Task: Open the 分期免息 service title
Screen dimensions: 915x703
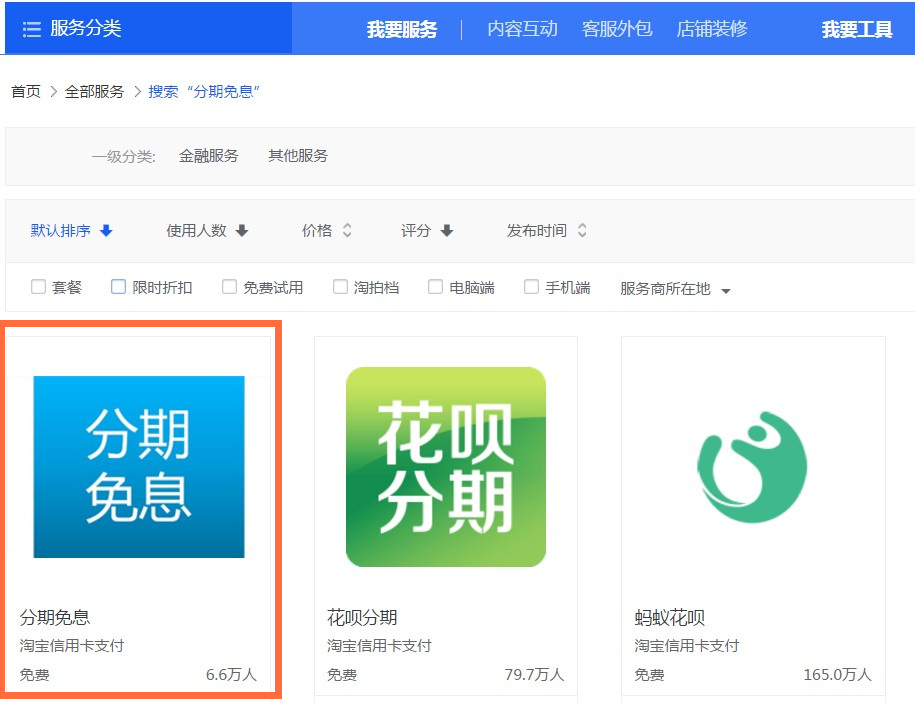Action: [55, 617]
